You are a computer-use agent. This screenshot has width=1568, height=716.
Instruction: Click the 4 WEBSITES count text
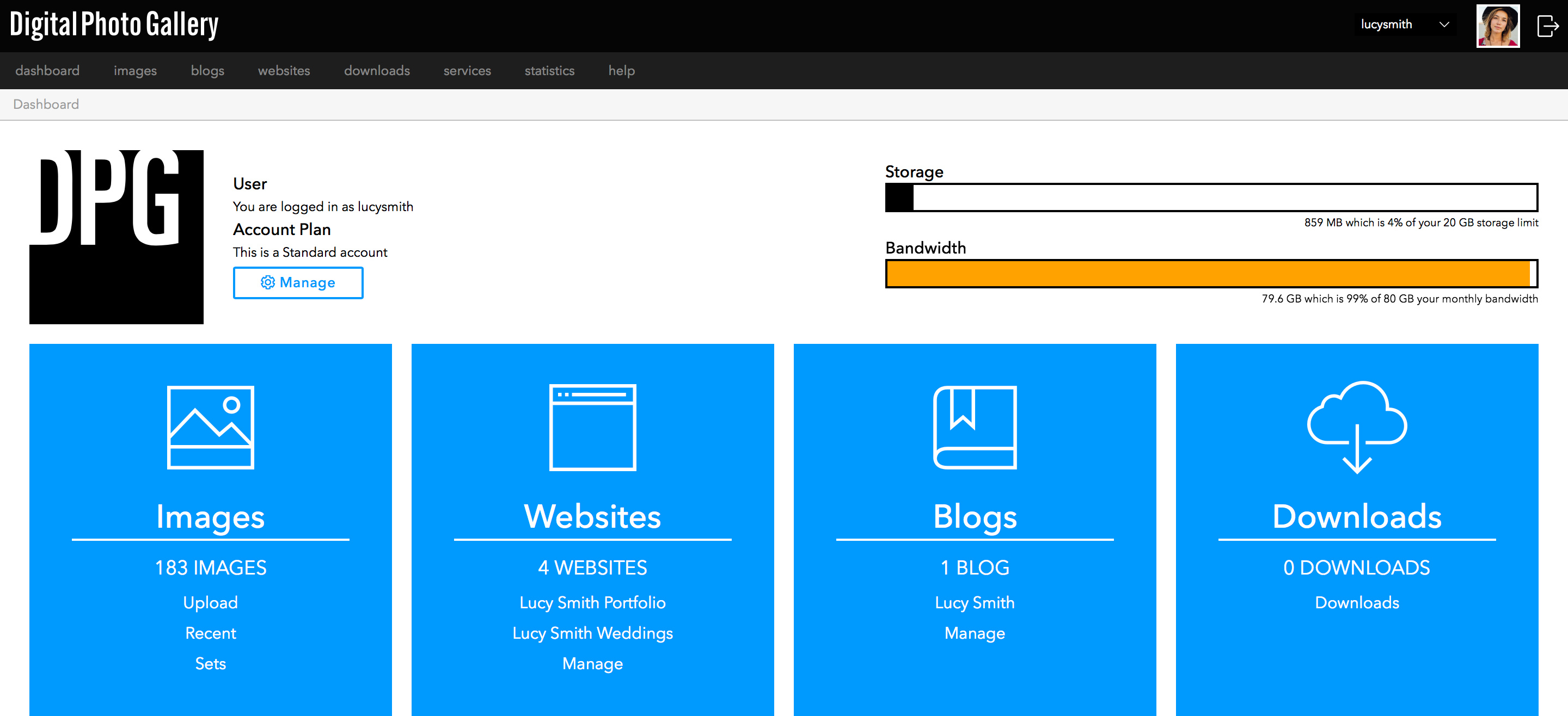click(x=592, y=567)
